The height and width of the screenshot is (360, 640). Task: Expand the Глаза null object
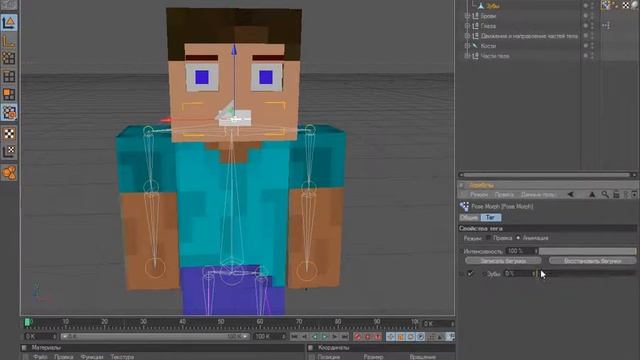[x=467, y=26]
